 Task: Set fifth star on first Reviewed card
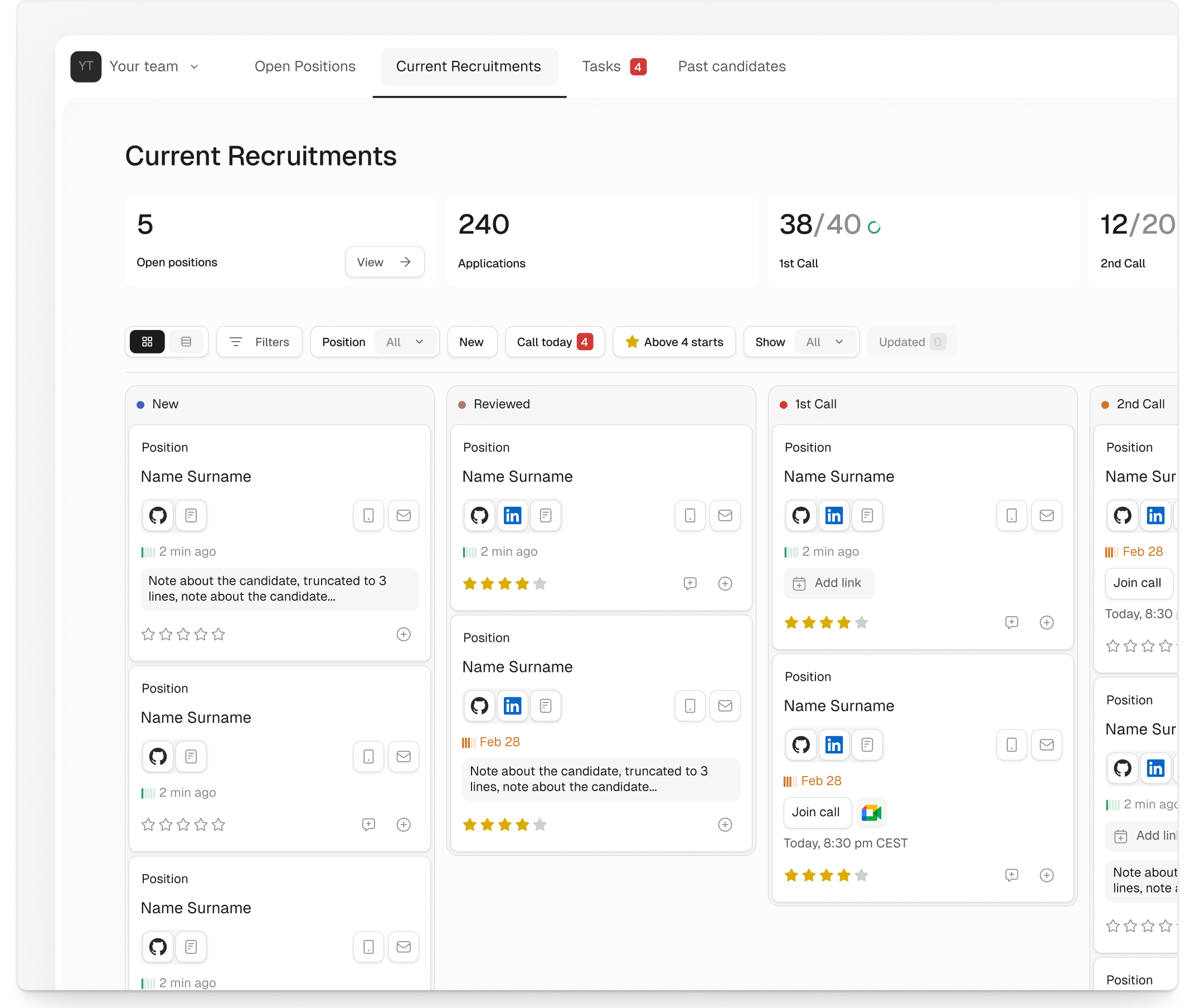tap(540, 583)
